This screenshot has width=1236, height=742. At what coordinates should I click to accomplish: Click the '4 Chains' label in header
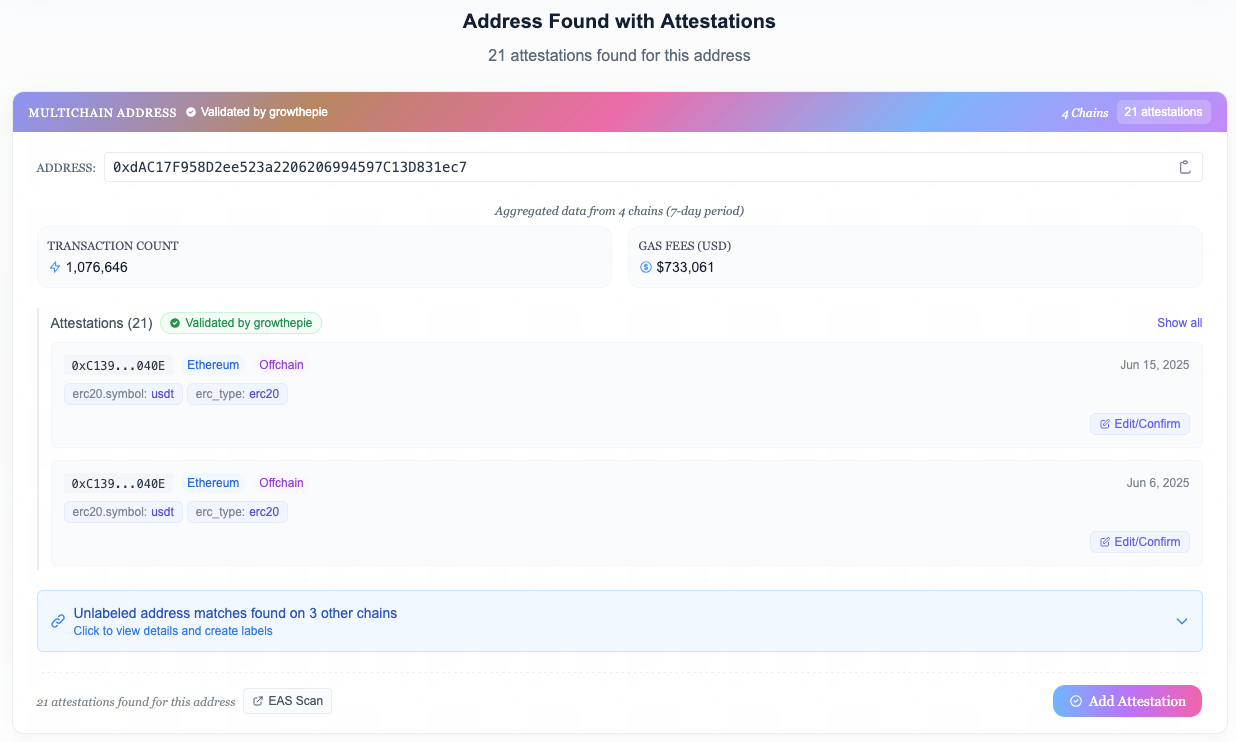tap(1085, 113)
